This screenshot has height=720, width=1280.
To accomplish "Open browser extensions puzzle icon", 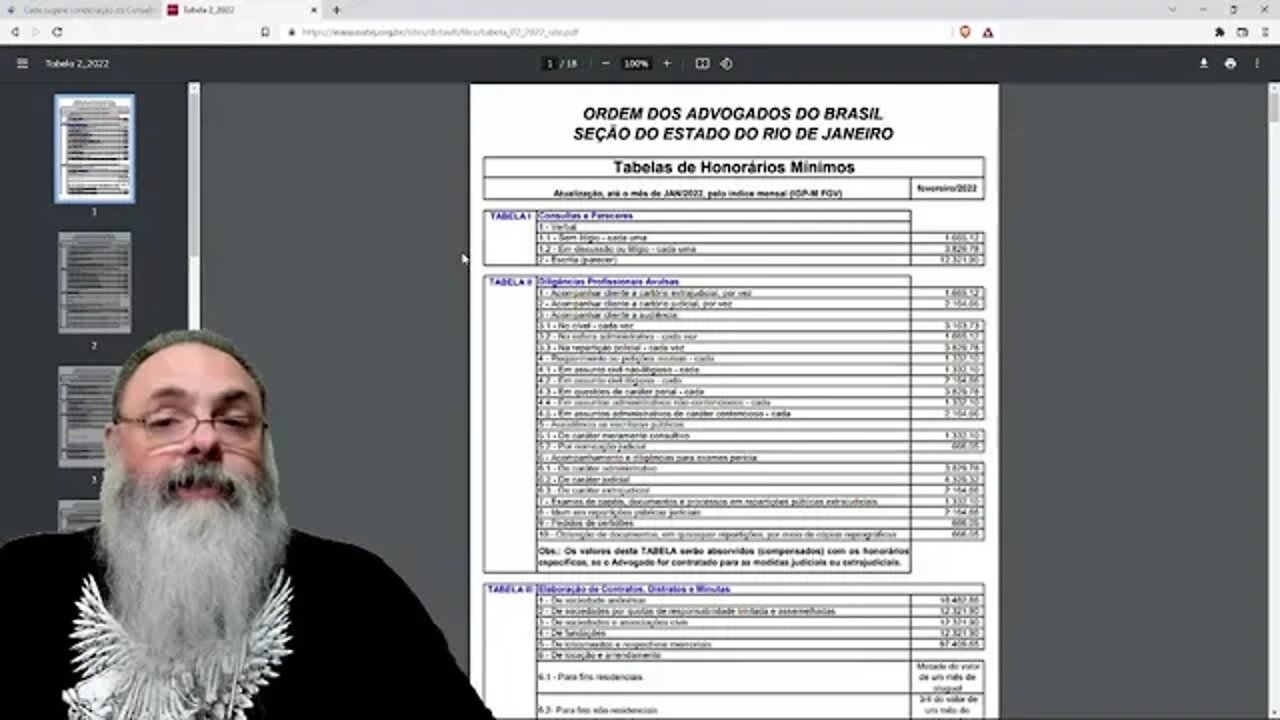I will tap(1220, 32).
